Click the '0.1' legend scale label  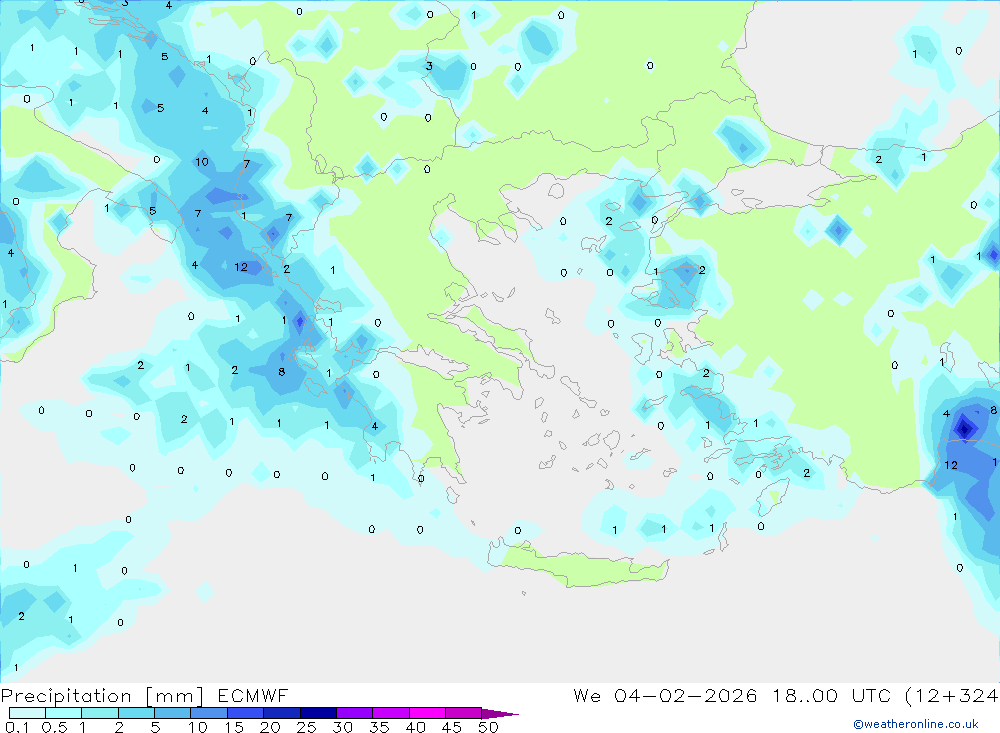tap(17, 727)
